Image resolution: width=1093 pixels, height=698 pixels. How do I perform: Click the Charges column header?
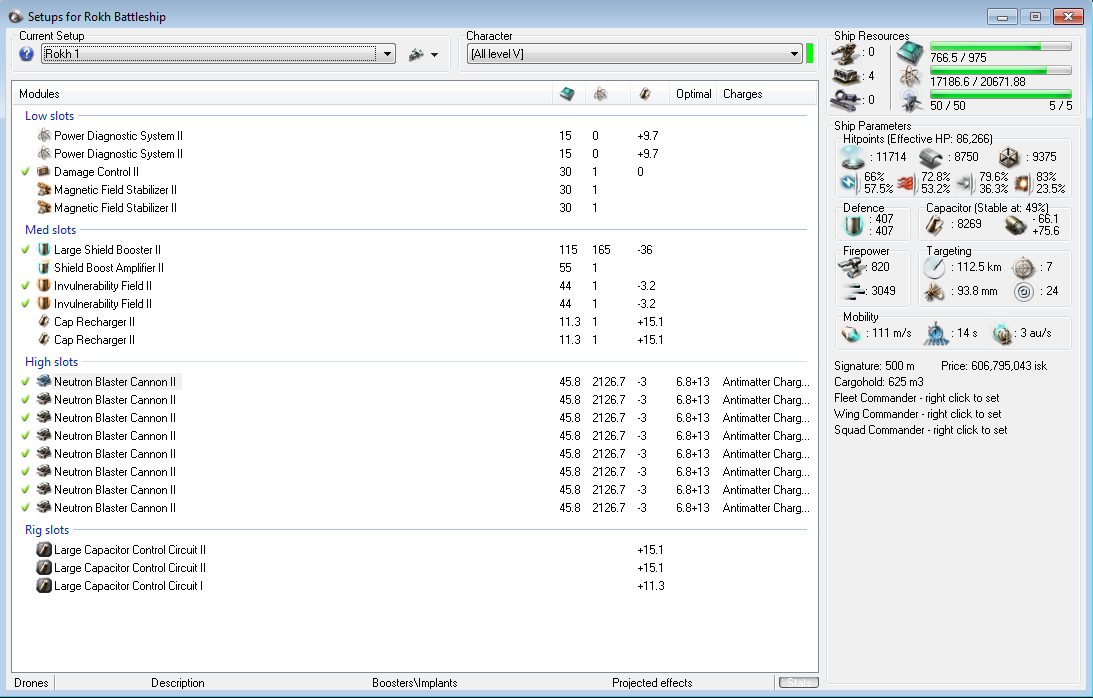[742, 94]
